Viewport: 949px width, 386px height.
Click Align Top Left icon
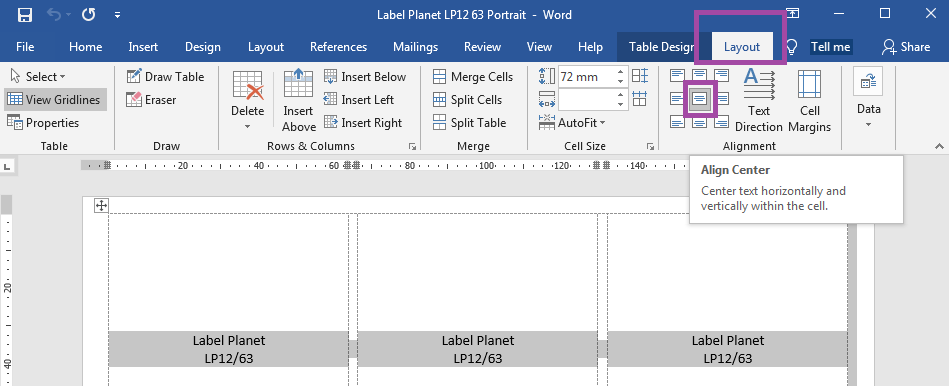[677, 76]
